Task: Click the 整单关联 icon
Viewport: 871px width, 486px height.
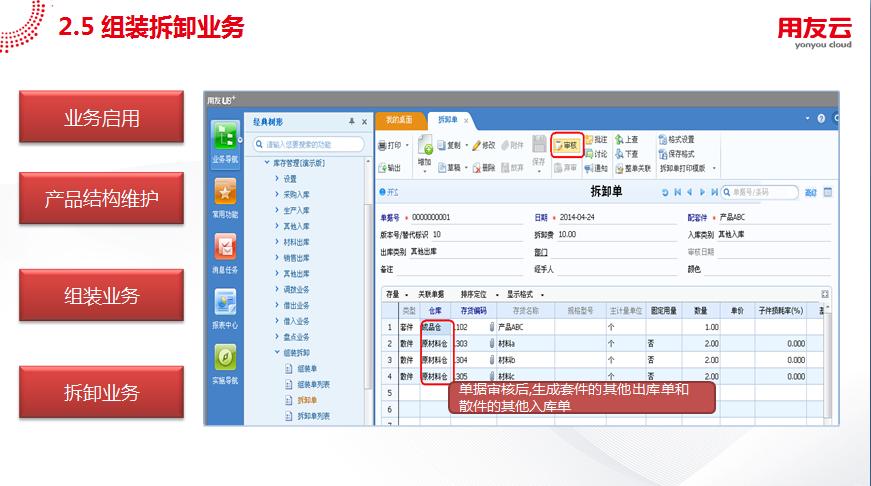Action: (619, 168)
